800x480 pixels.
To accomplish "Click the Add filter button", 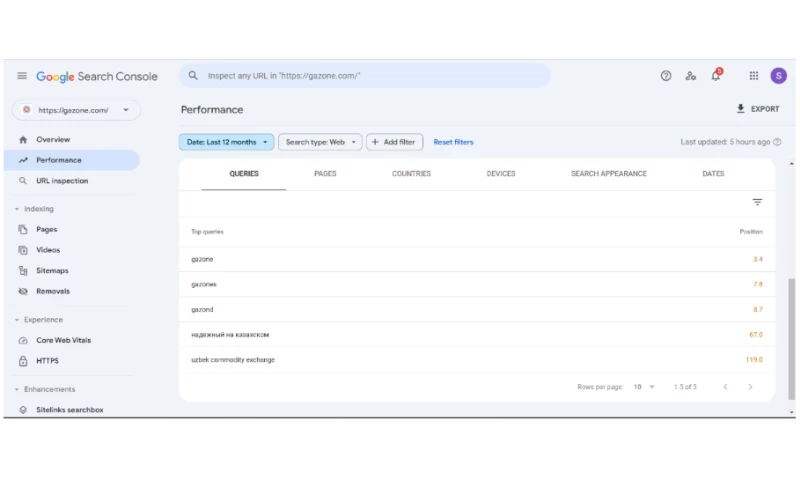I will point(394,142).
